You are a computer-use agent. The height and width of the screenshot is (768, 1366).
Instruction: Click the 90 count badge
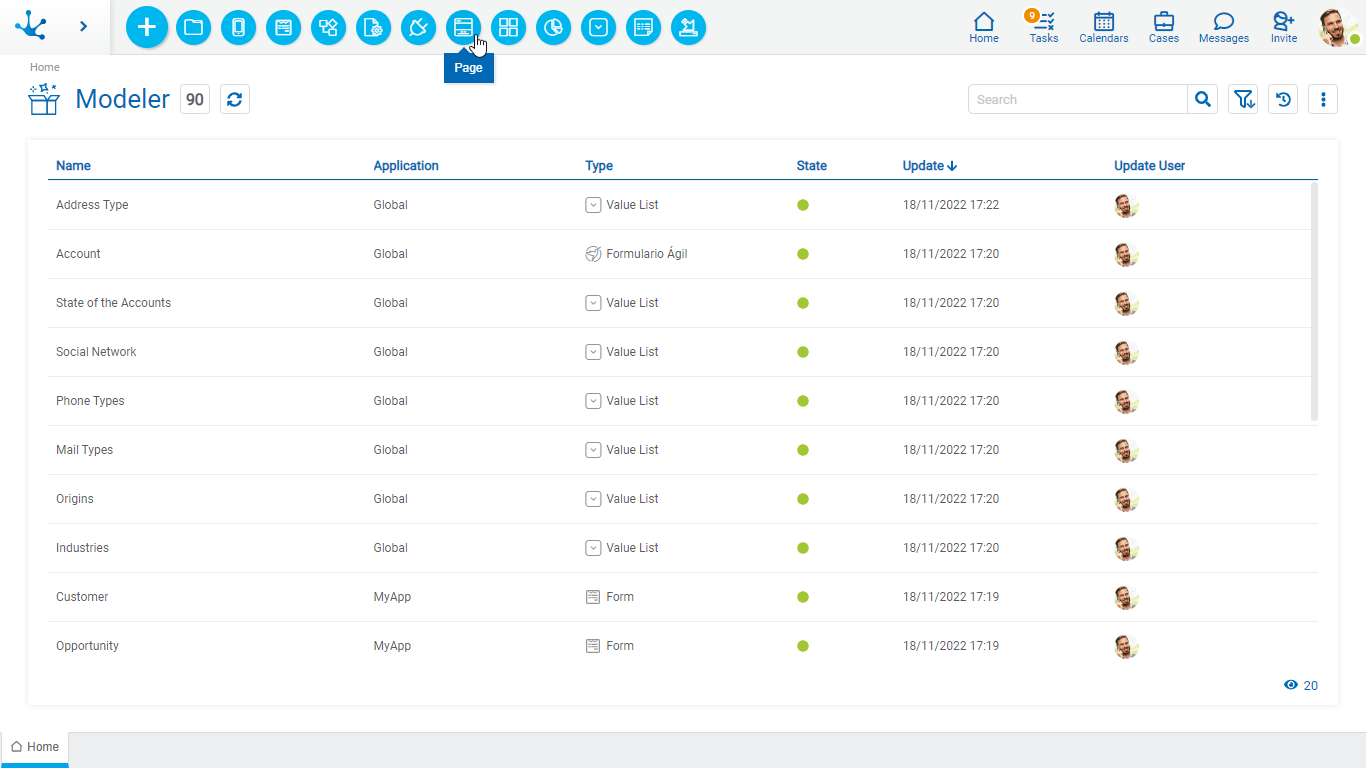(195, 99)
